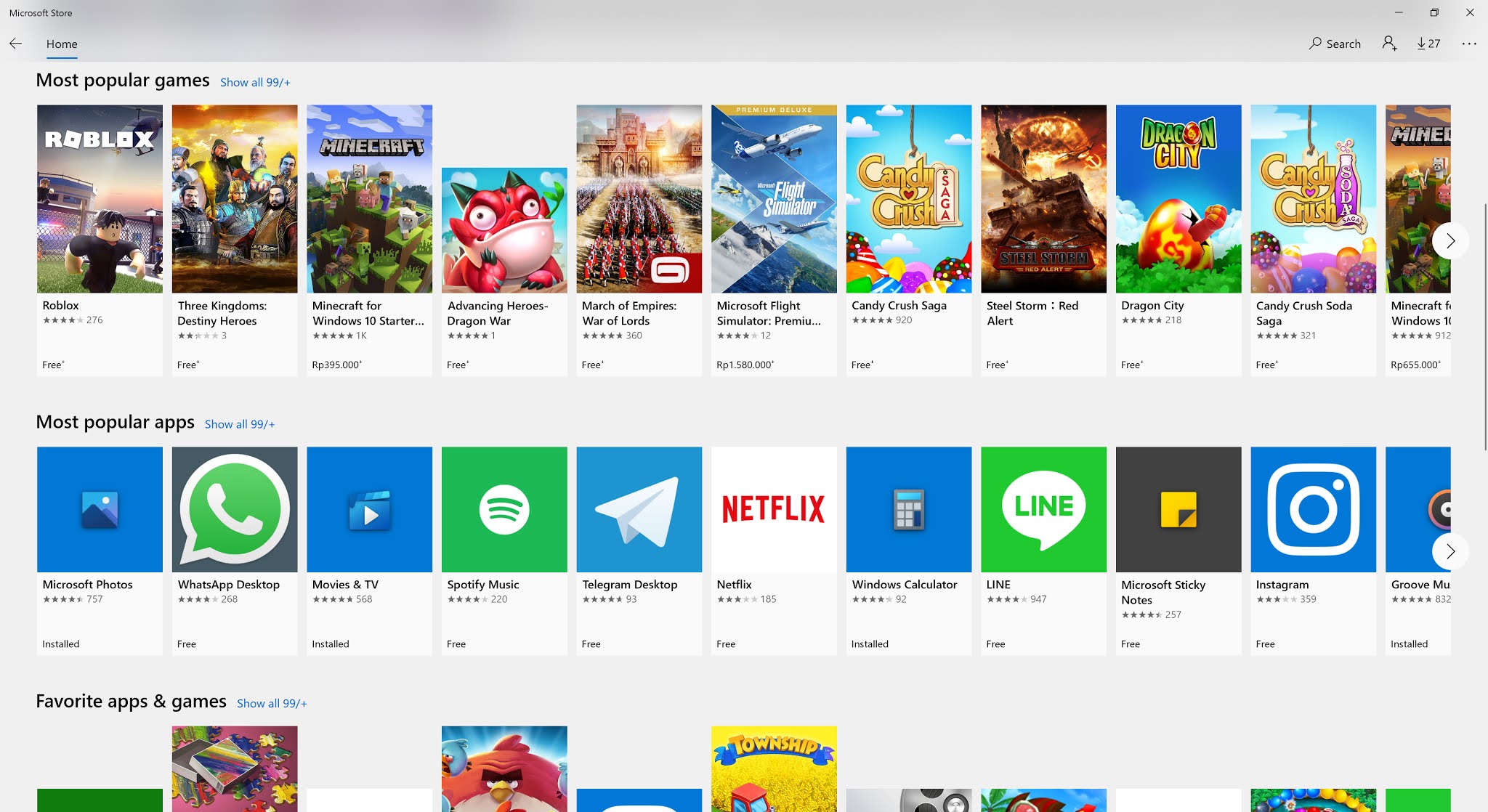Open the Search box
The image size is (1488, 812).
(1335, 44)
